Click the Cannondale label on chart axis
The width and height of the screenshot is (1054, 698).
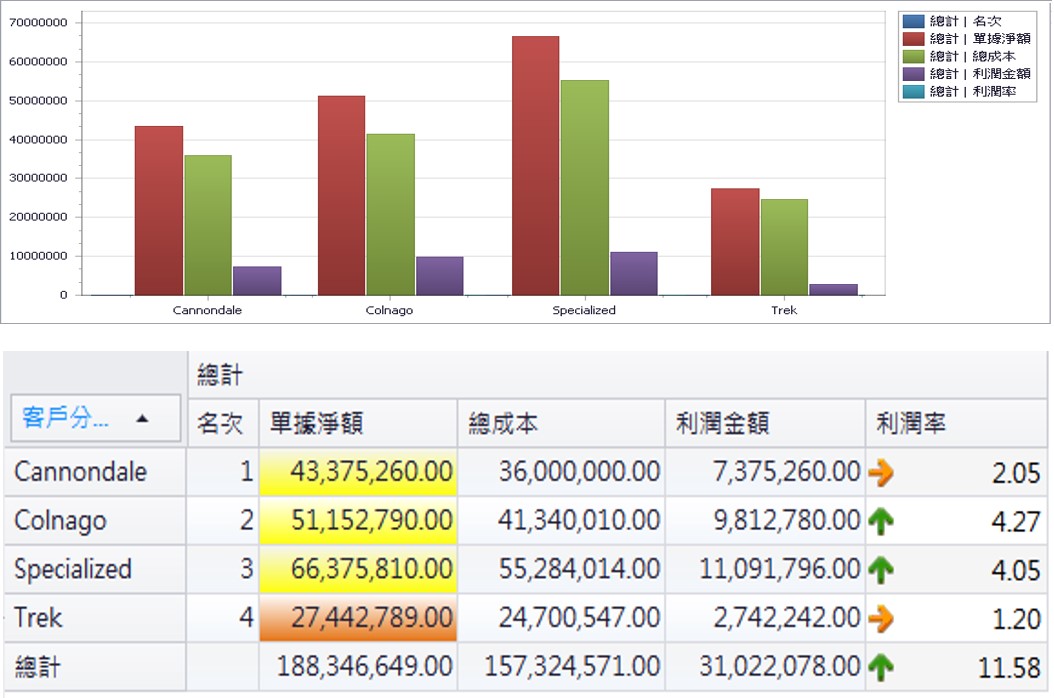click(x=207, y=310)
